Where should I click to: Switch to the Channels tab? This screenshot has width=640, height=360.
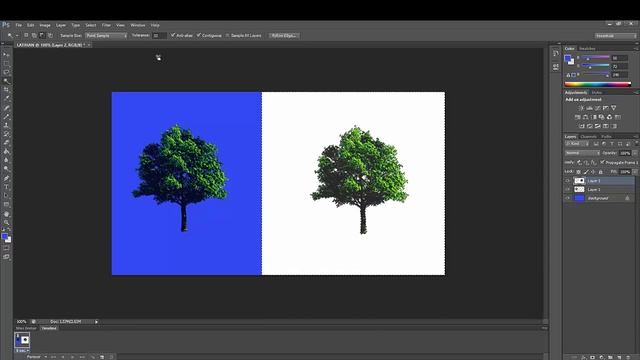[x=589, y=136]
